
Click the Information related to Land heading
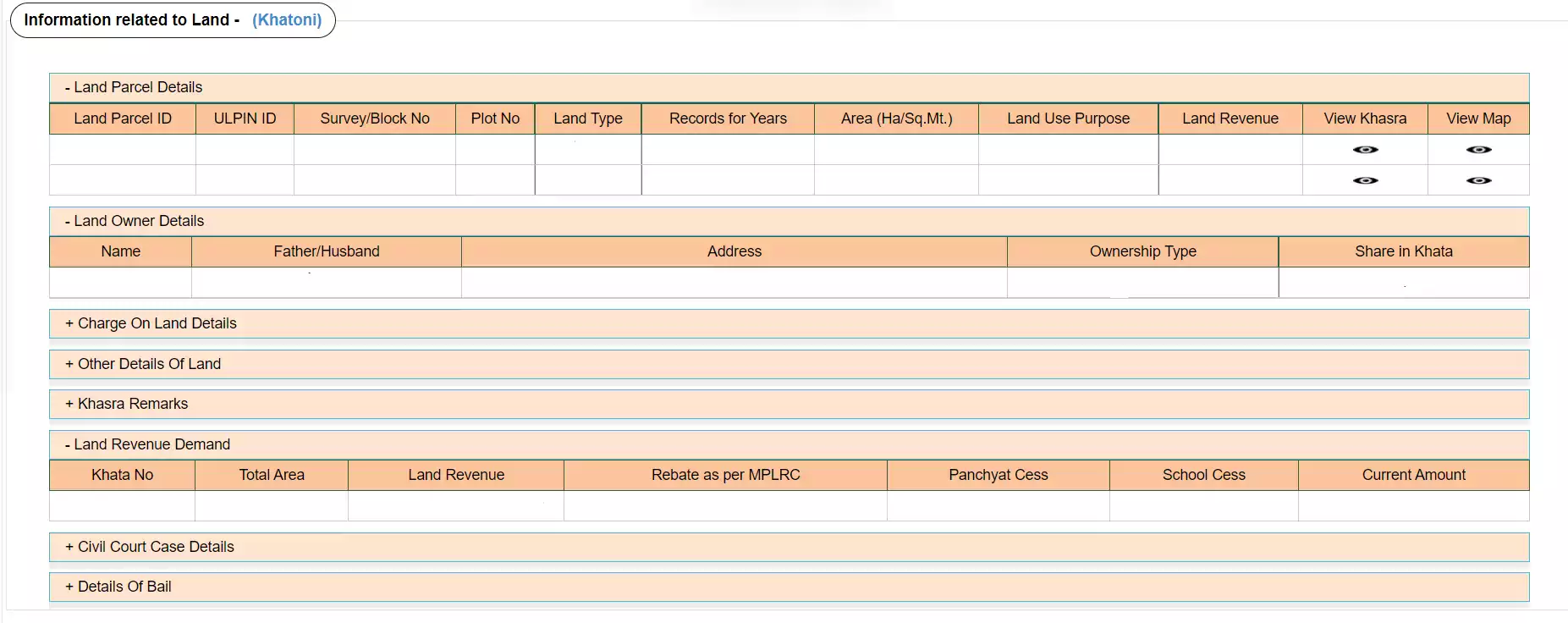pos(131,19)
